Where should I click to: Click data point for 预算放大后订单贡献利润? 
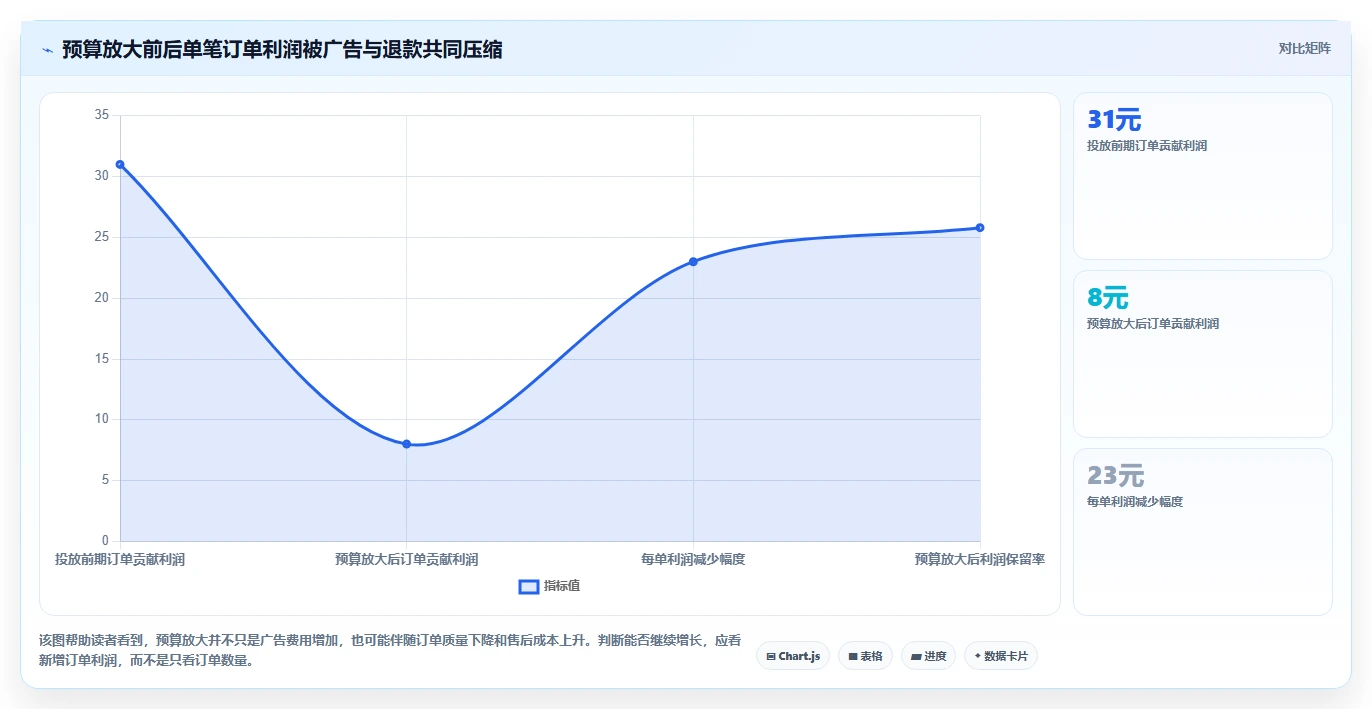click(x=406, y=444)
